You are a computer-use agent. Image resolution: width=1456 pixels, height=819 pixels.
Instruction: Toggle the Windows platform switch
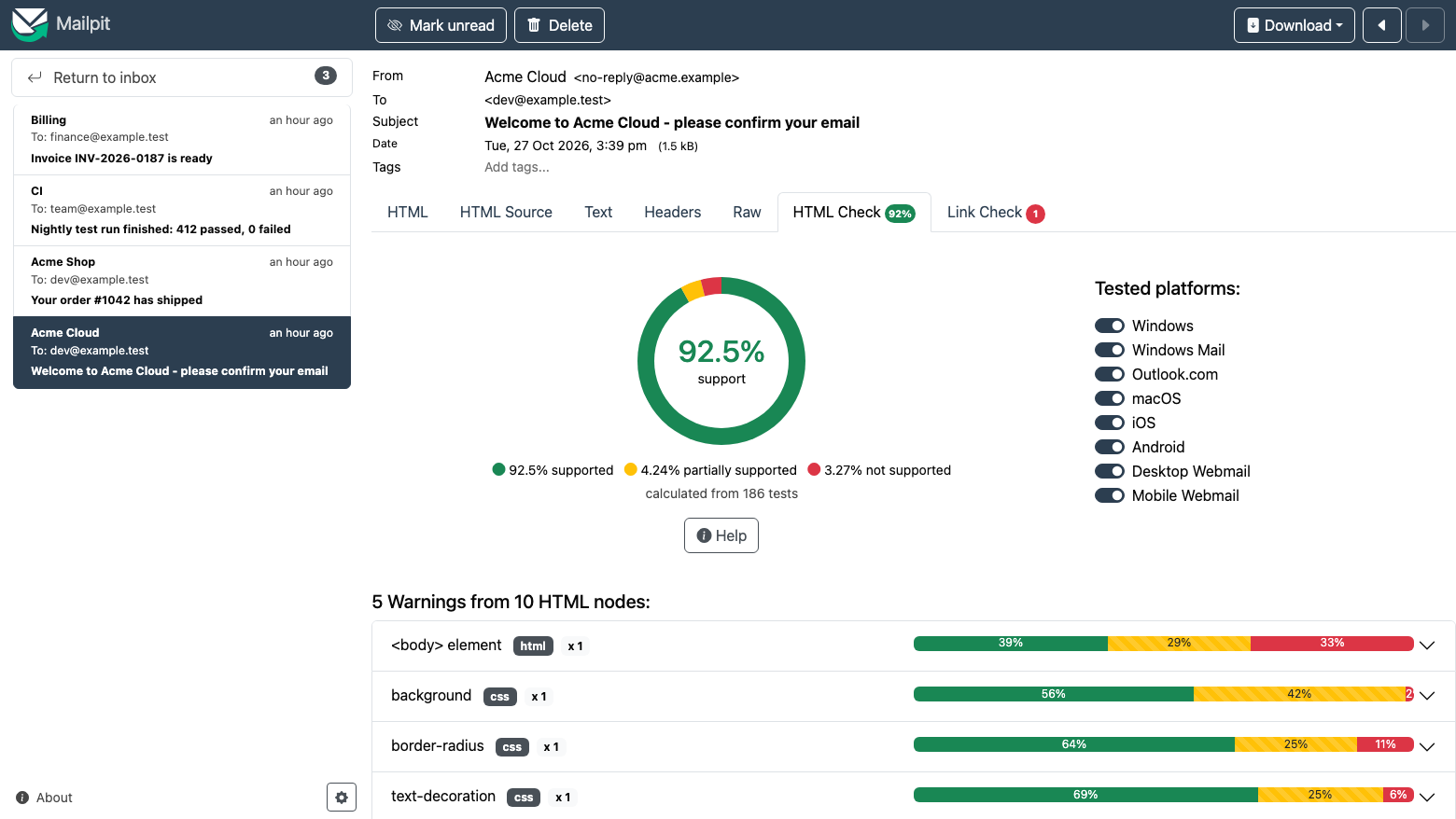pyautogui.click(x=1110, y=326)
